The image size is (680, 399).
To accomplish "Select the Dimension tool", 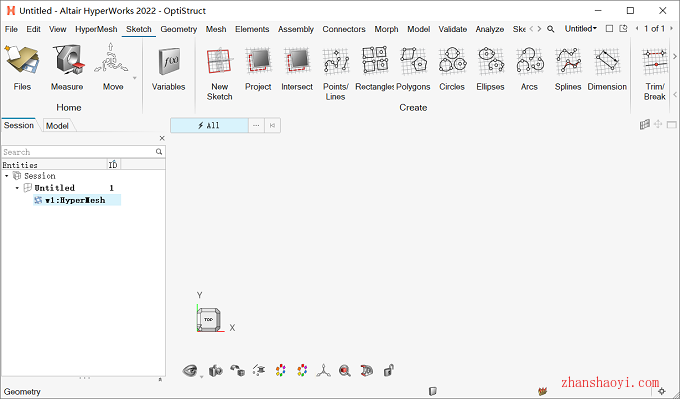I will [x=607, y=69].
